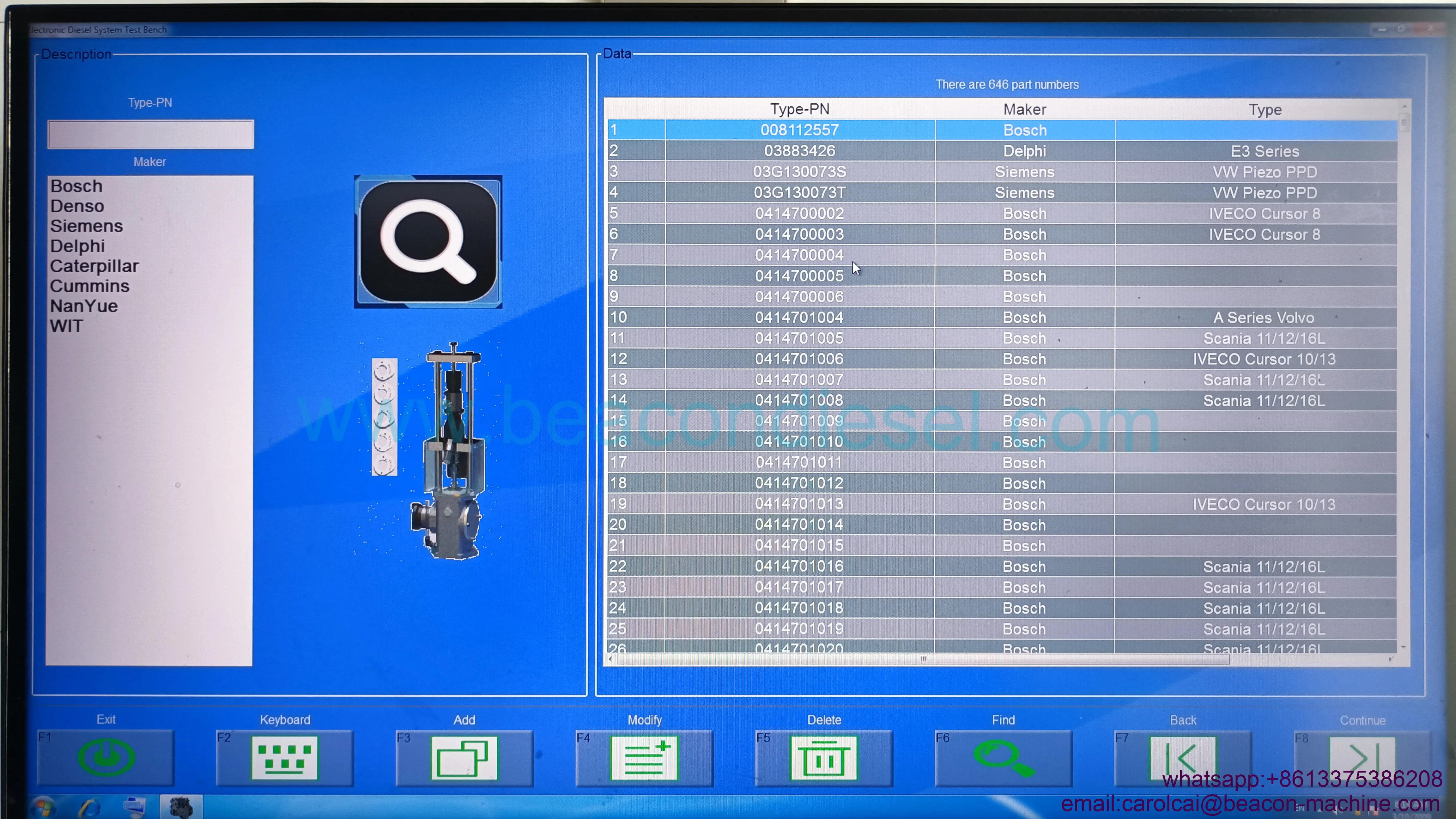Open the on-screen Keyboard (F2)
1456x819 pixels.
pyautogui.click(x=284, y=757)
